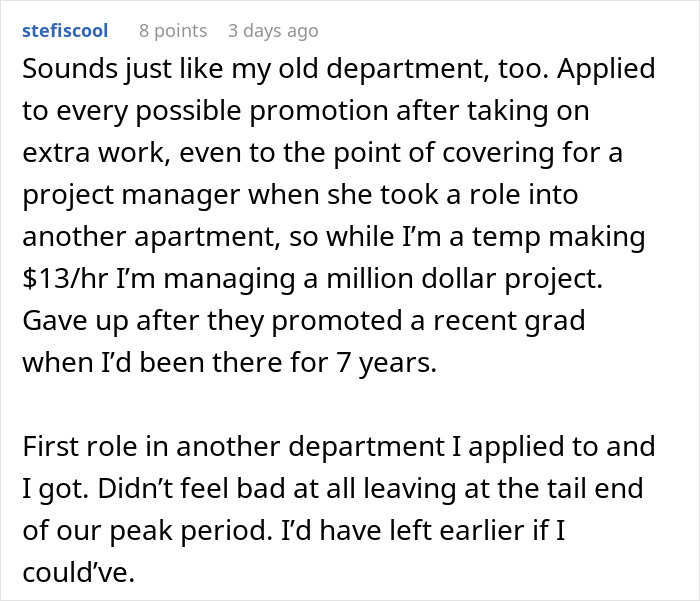Open the stefiscool user profile link

point(64,31)
